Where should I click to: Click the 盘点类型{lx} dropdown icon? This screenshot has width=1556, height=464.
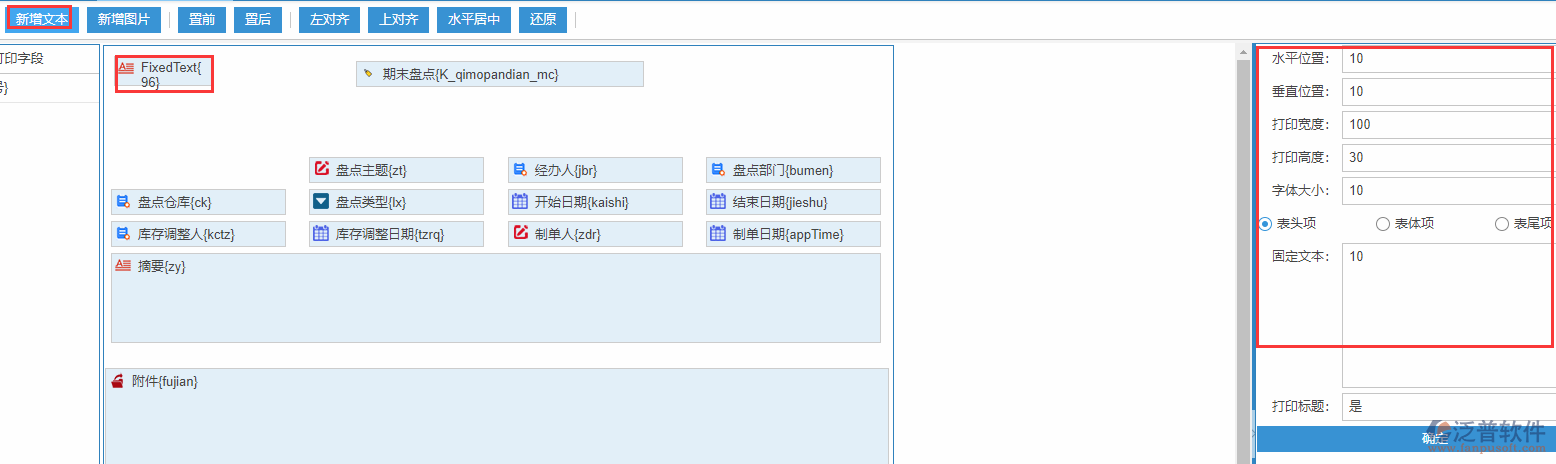point(321,201)
